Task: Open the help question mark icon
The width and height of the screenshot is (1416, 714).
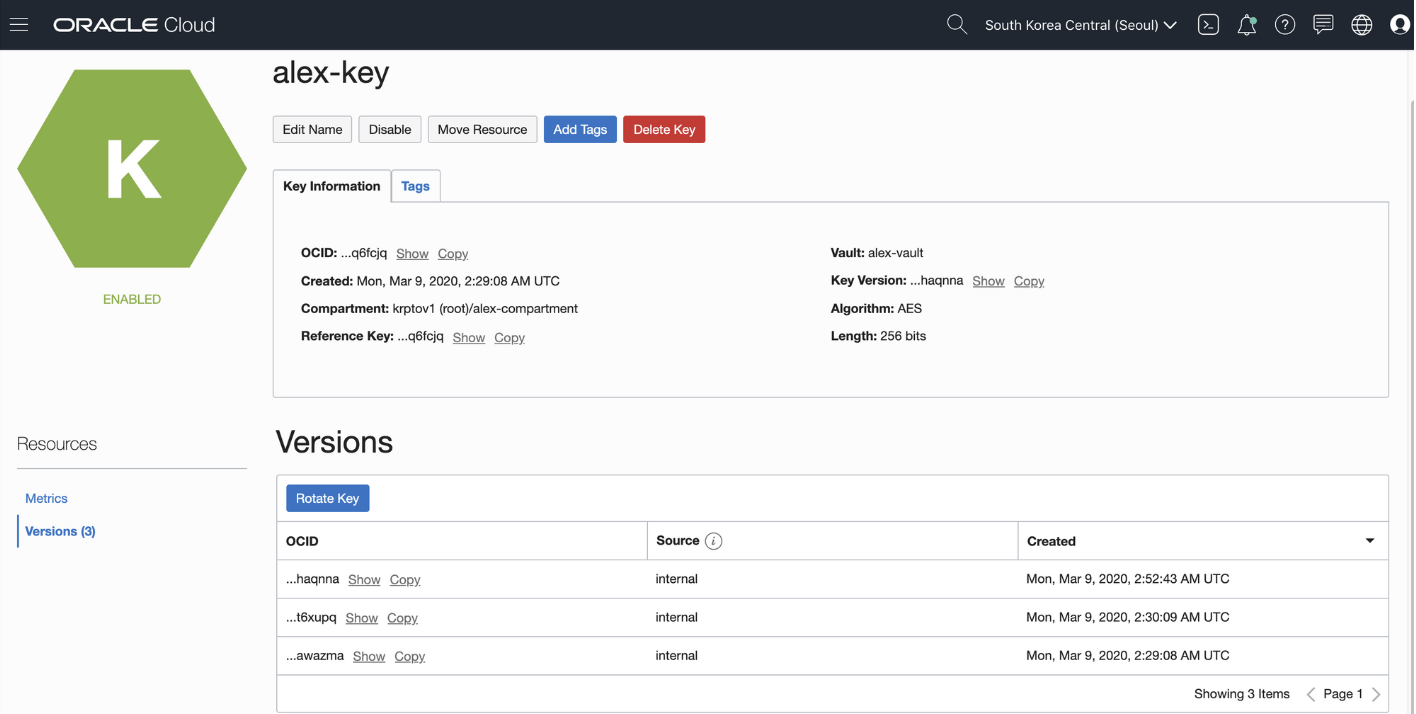Action: pos(1285,25)
